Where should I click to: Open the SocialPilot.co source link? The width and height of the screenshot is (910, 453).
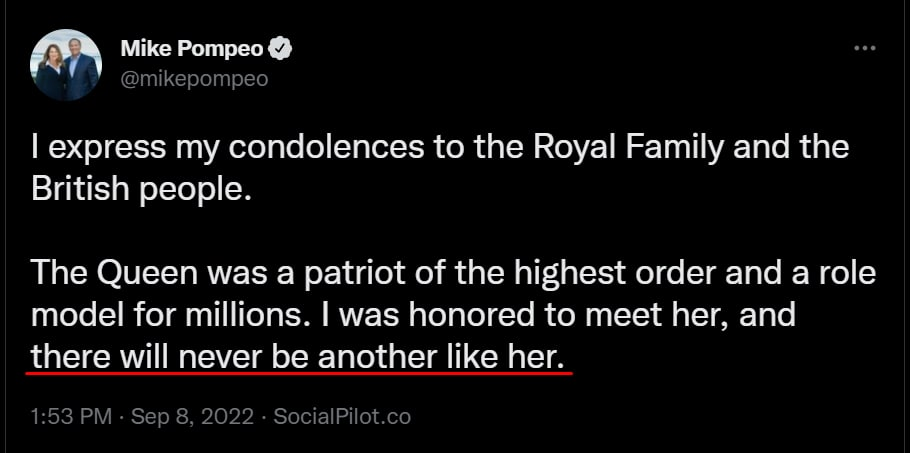[342, 416]
